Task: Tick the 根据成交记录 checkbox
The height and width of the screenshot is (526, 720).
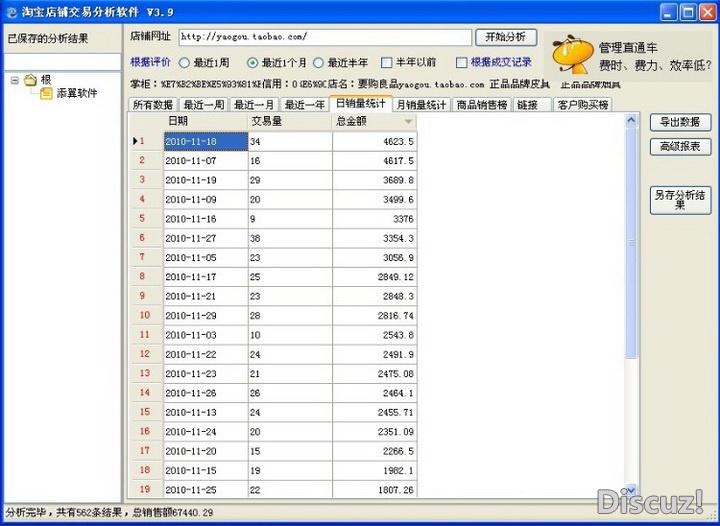Action: (x=461, y=62)
